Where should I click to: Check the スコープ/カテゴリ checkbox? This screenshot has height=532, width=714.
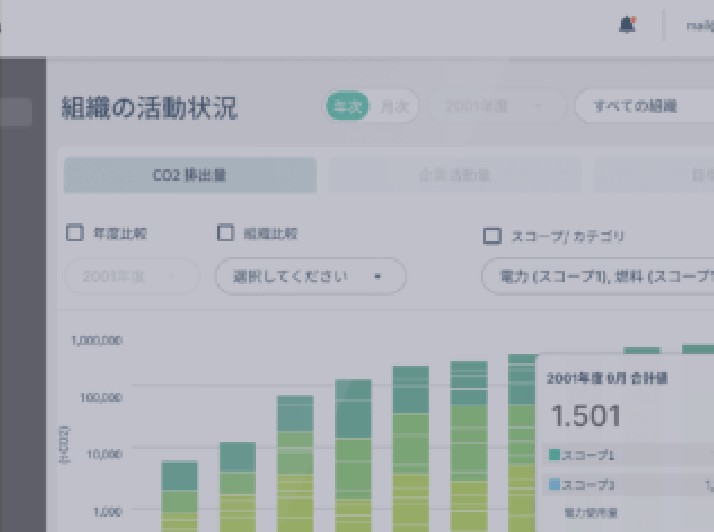pyautogui.click(x=492, y=236)
